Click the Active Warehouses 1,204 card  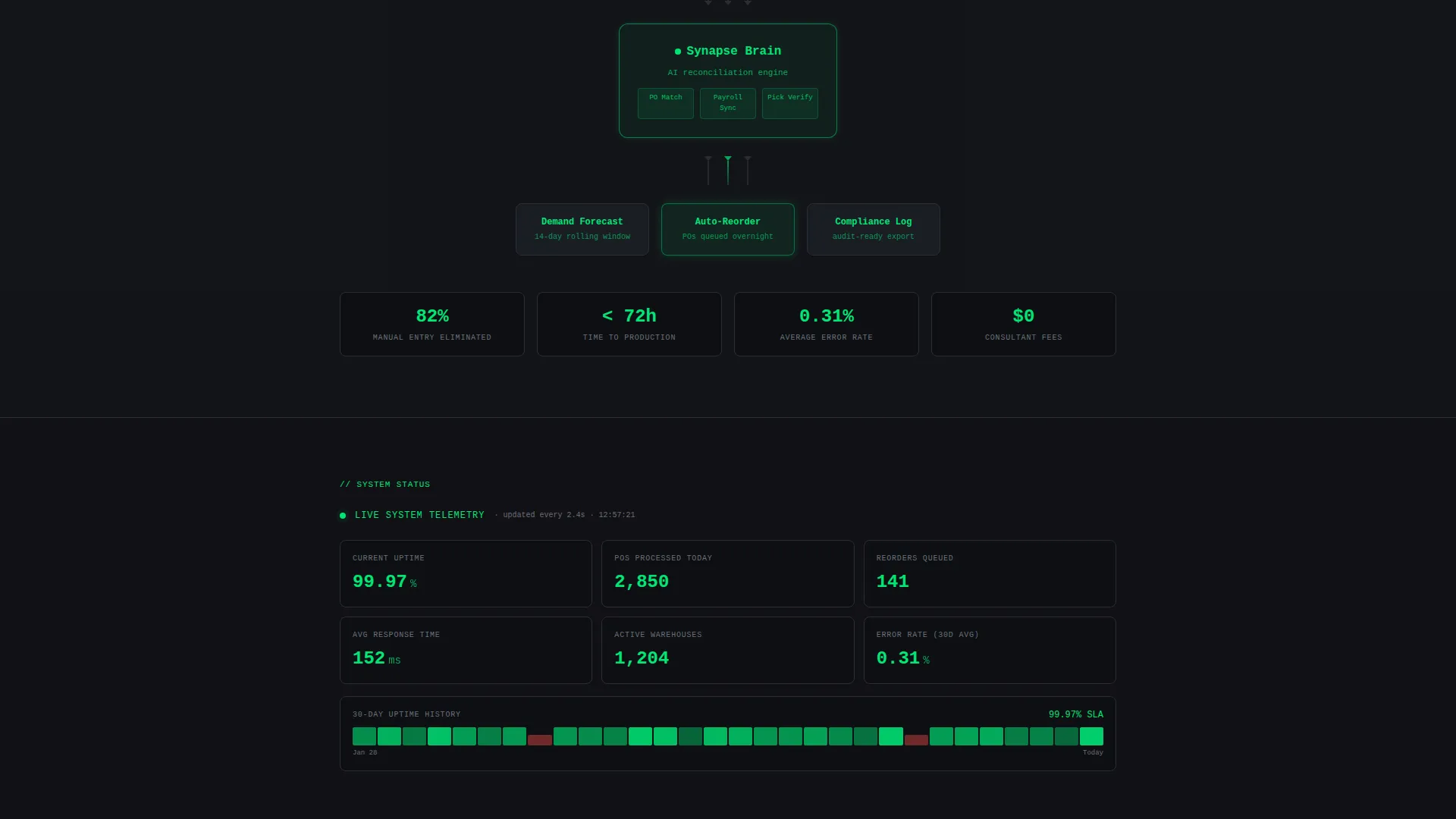(x=728, y=650)
